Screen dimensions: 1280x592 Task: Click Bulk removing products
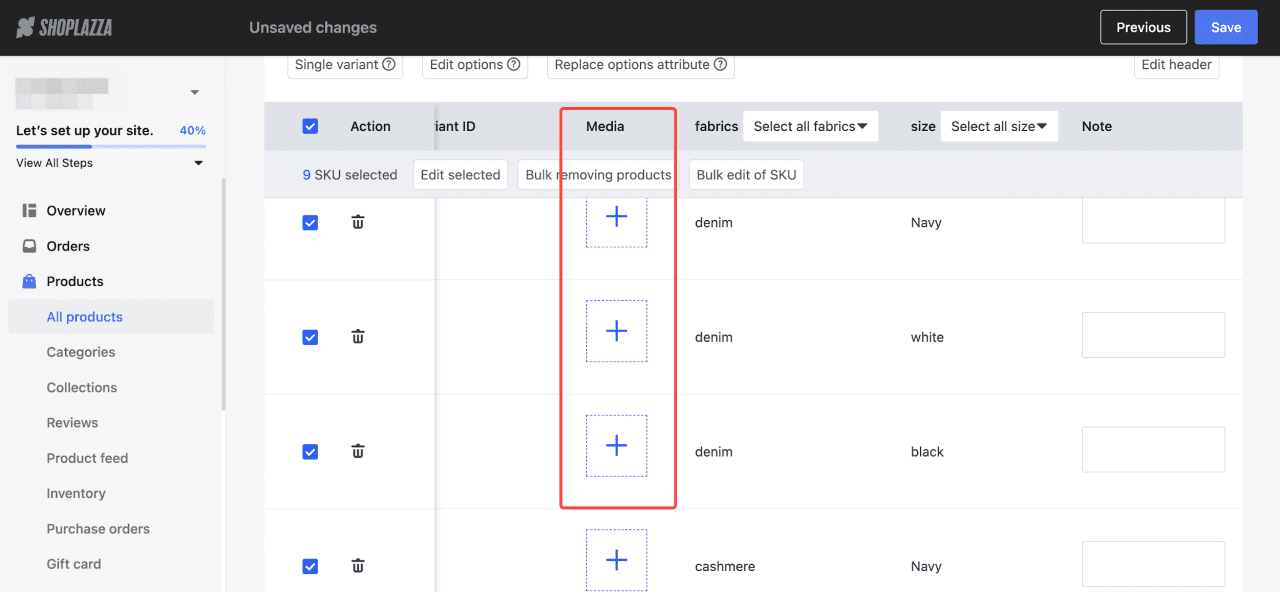click(598, 175)
